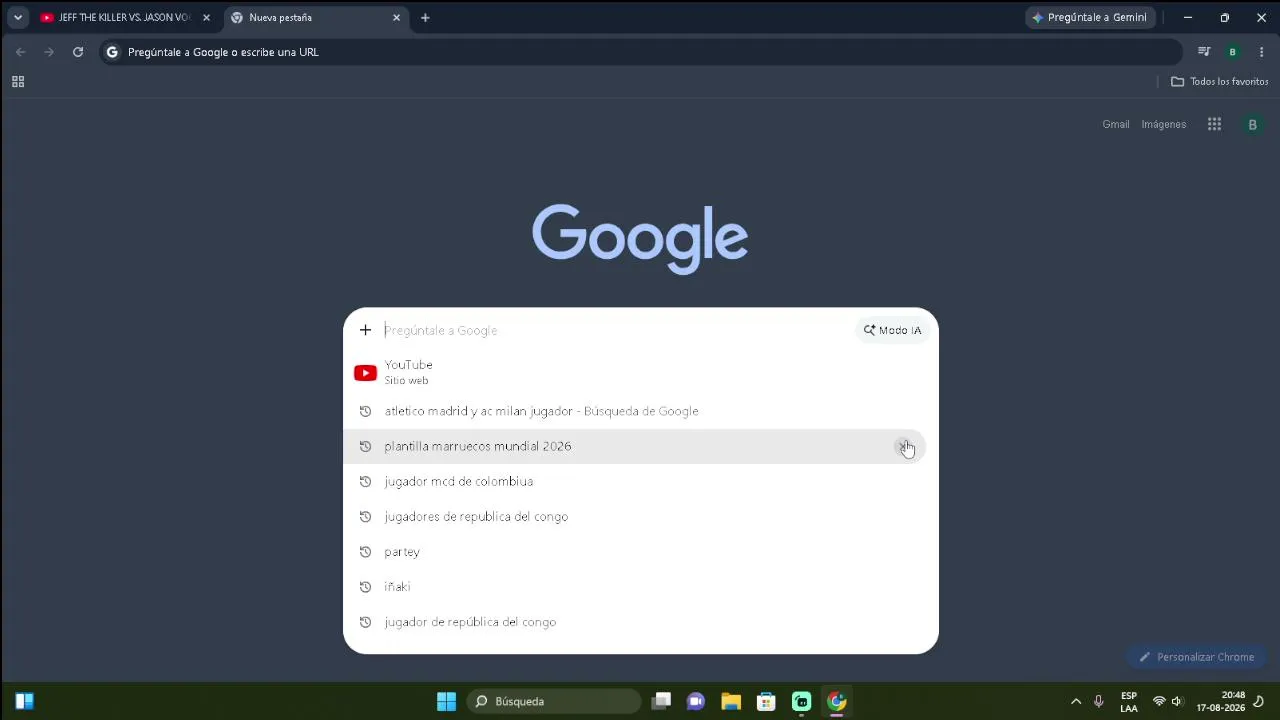Open the Windows Start menu
Screen dimensions: 1280x720
(x=446, y=701)
